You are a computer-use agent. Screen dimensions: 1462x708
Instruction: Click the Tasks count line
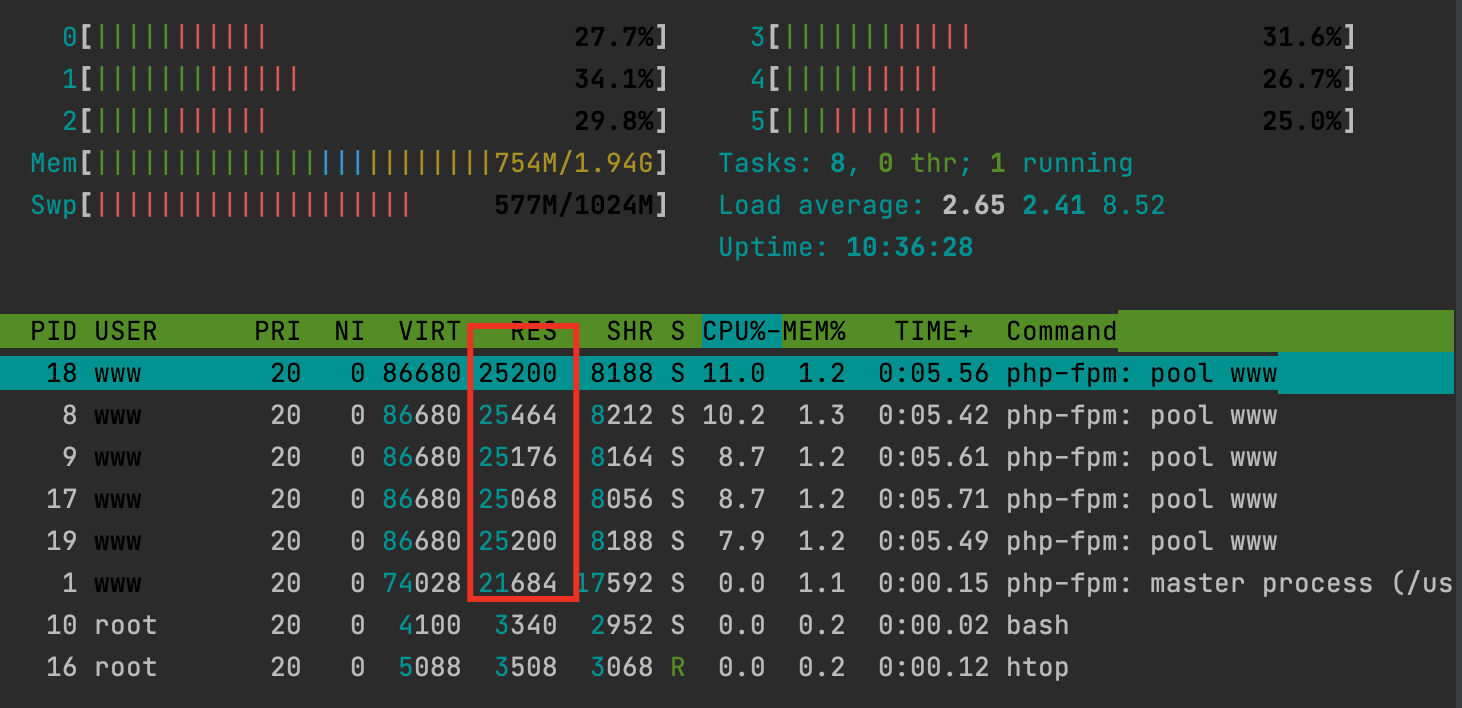click(x=926, y=163)
